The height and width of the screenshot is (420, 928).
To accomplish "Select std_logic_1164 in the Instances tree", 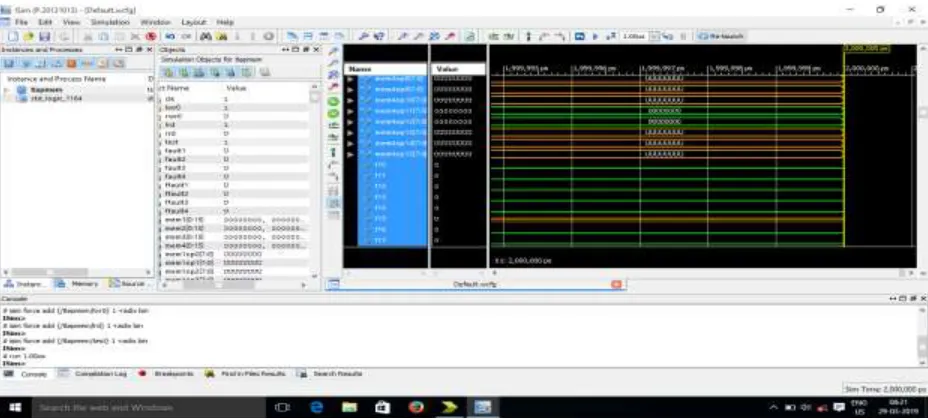I will pos(56,98).
